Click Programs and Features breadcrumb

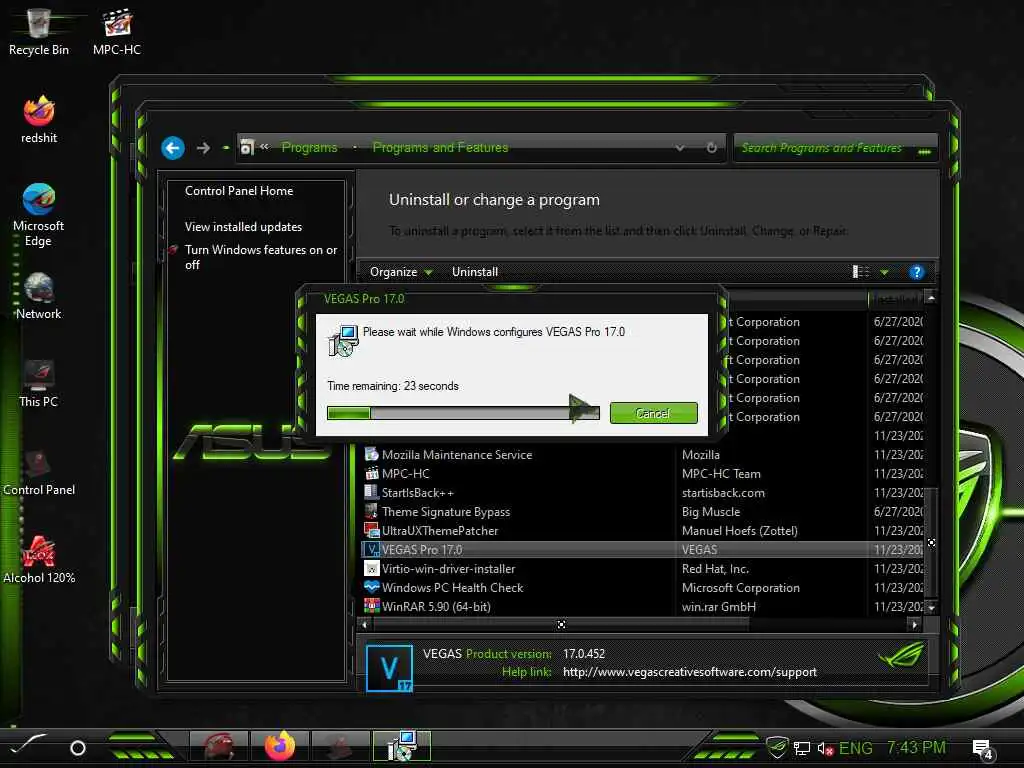pos(440,148)
